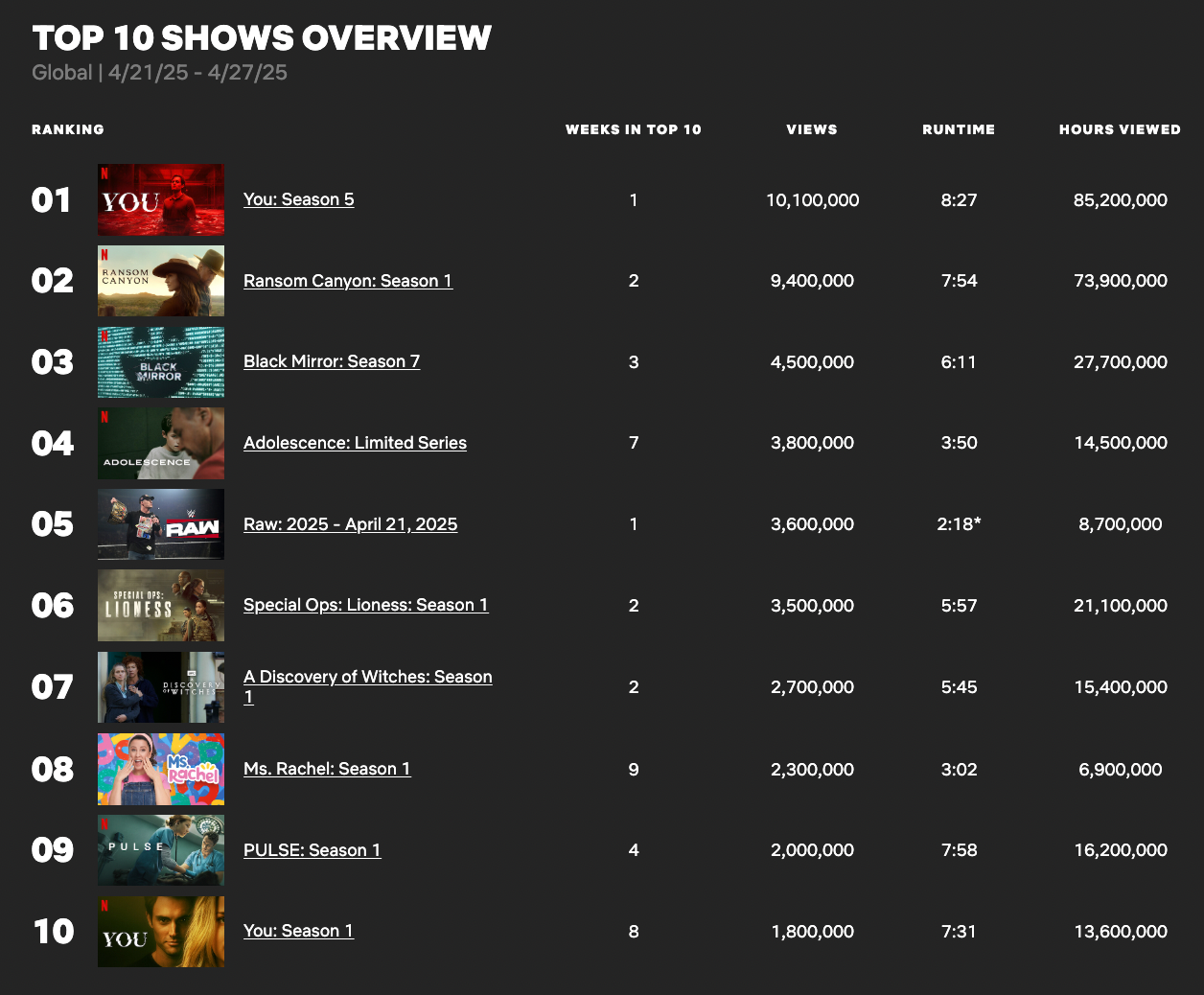Click the WWE Raw poster thumbnail
This screenshot has height=995, width=1204.
pyautogui.click(x=161, y=524)
